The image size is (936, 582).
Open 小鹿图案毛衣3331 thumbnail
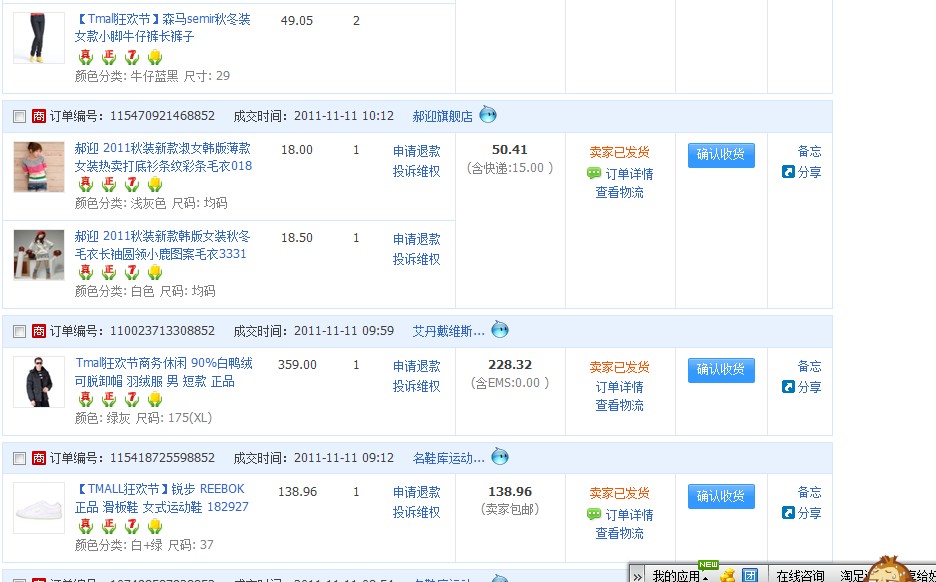point(39,255)
